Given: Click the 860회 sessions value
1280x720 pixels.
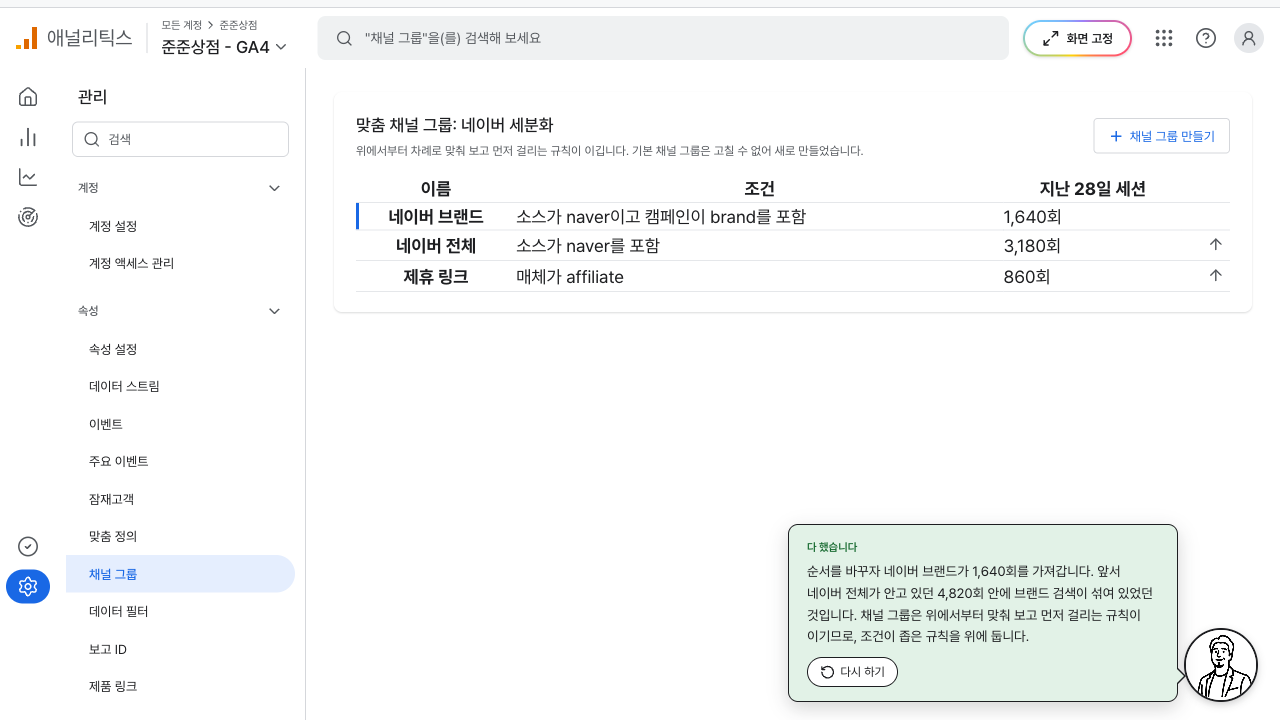Looking at the screenshot, I should pyautogui.click(x=1027, y=277).
